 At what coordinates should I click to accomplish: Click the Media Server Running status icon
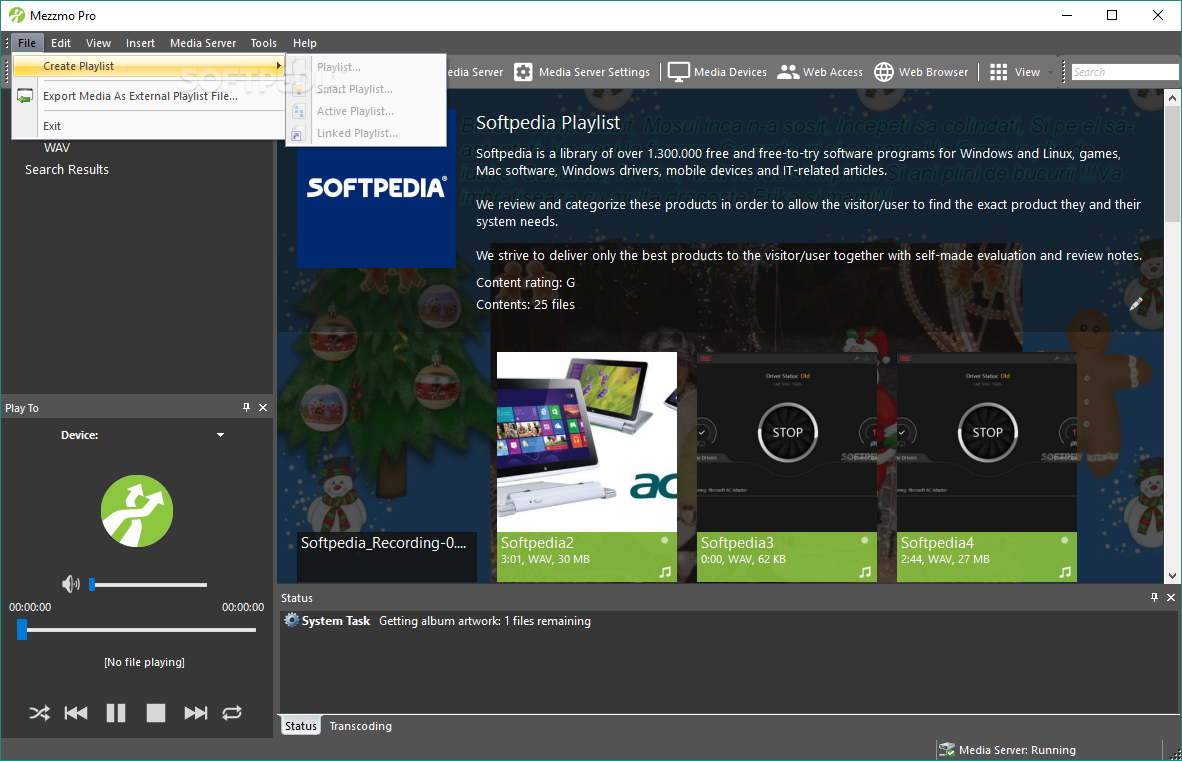coord(947,750)
